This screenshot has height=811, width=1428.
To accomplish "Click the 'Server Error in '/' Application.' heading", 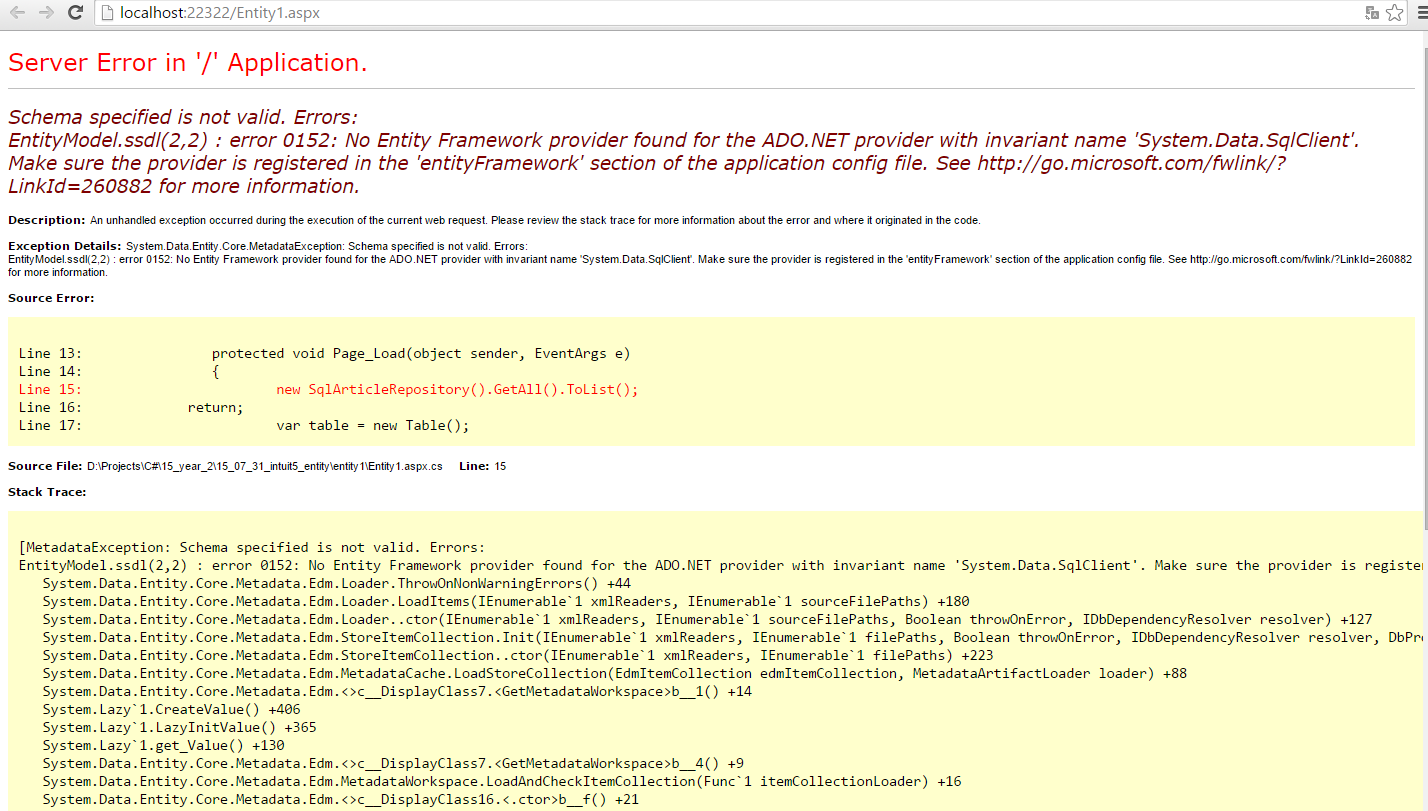I will (188, 62).
